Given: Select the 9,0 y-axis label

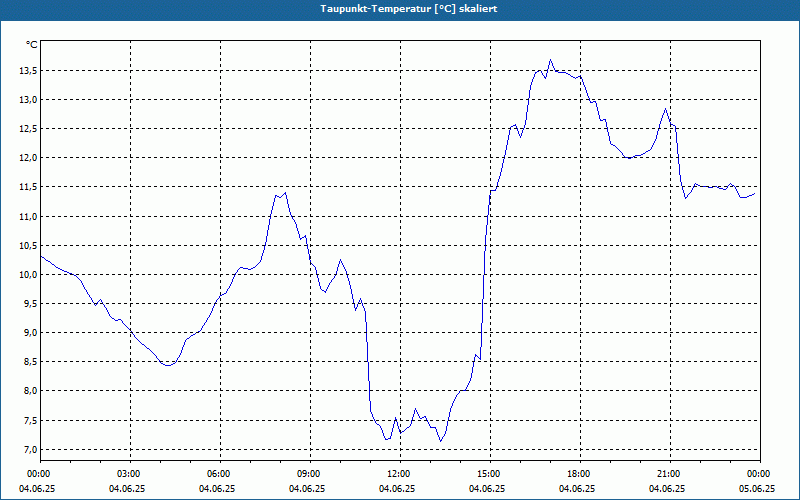Looking at the screenshot, I should pos(30,333).
